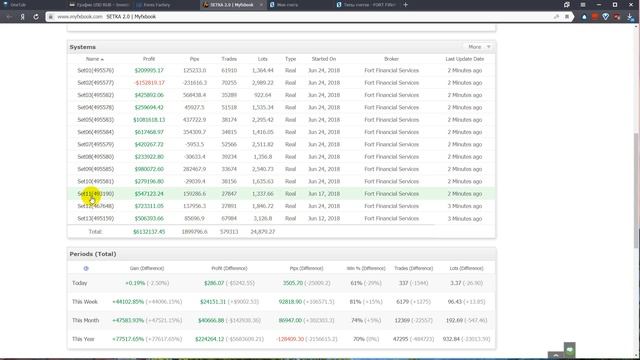Sort systems by Pips column
640x360 pixels.
coord(194,59)
